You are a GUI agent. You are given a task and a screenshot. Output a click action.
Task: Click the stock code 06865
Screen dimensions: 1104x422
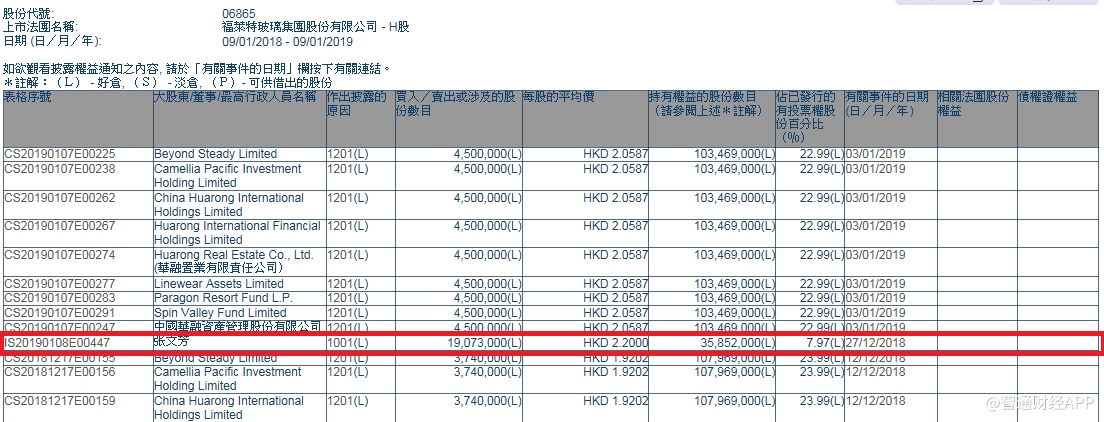(239, 13)
